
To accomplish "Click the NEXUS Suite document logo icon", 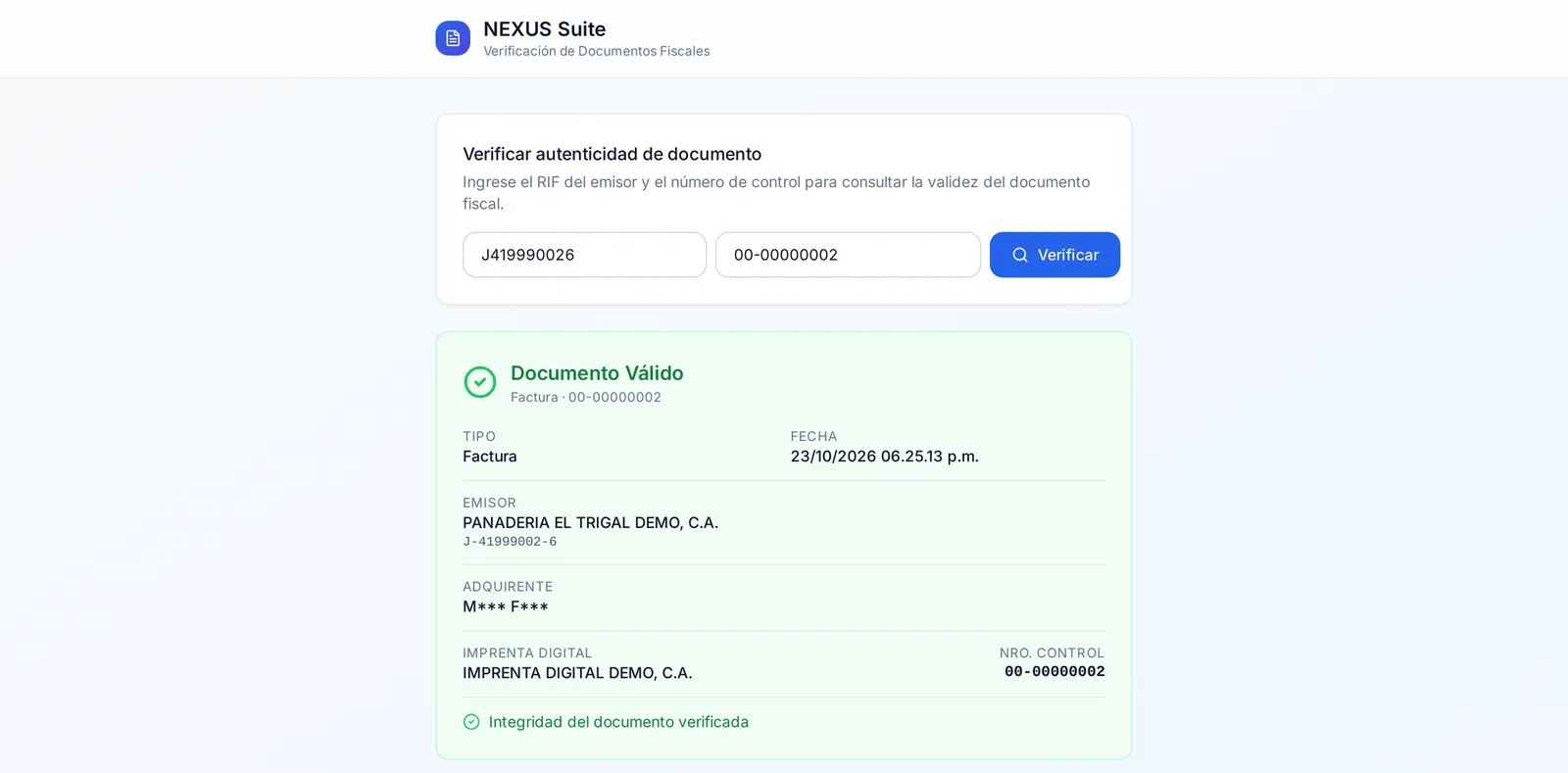I will [x=453, y=38].
